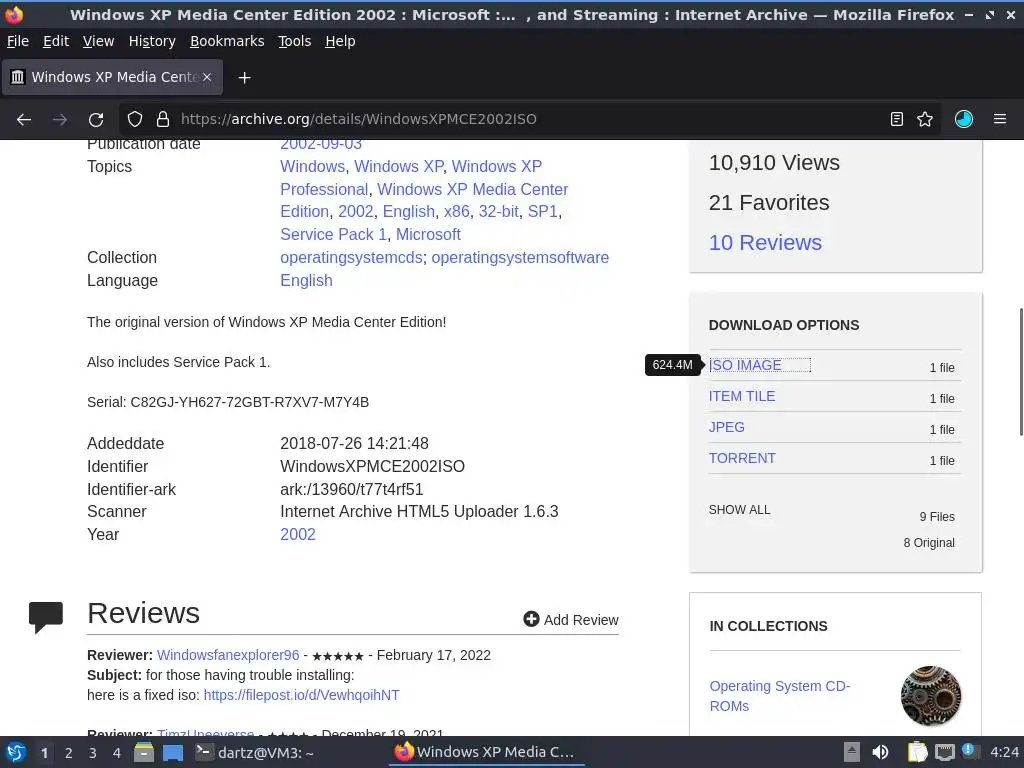Open the Bookmarks menu
This screenshot has width=1024, height=768.
pyautogui.click(x=227, y=41)
